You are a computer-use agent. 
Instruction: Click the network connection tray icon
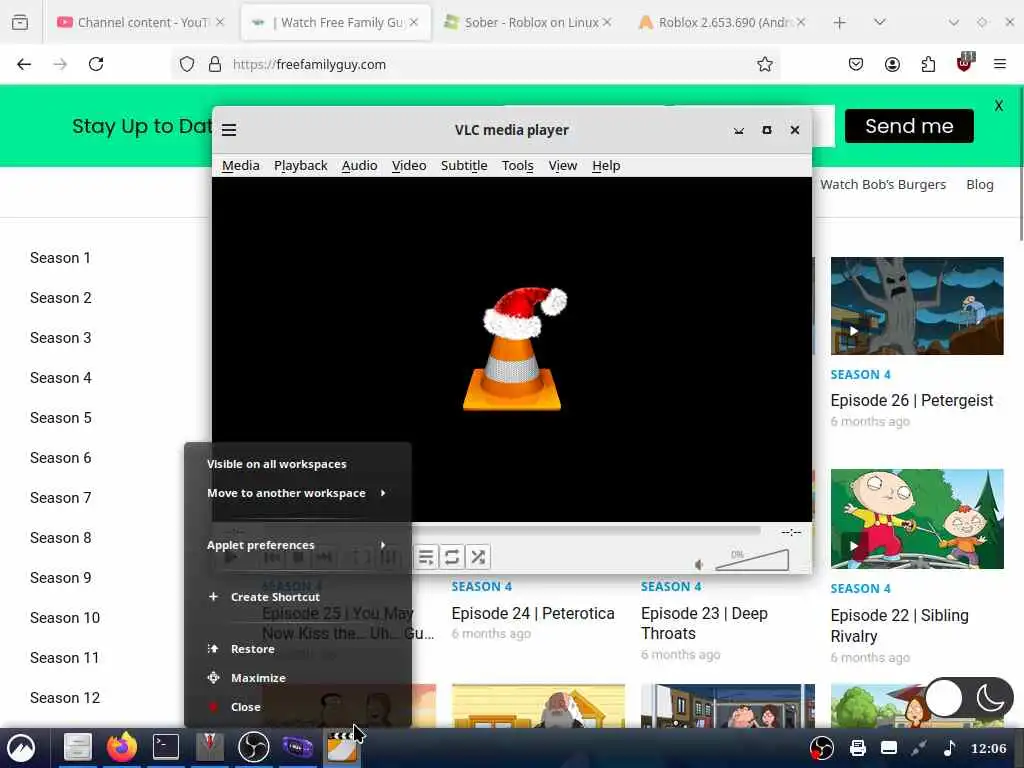tap(920, 748)
